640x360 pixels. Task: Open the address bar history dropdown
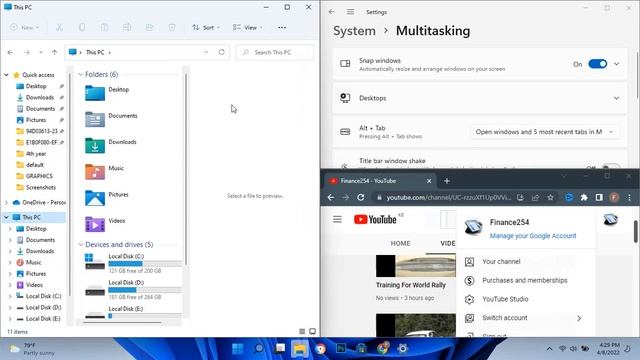point(206,52)
